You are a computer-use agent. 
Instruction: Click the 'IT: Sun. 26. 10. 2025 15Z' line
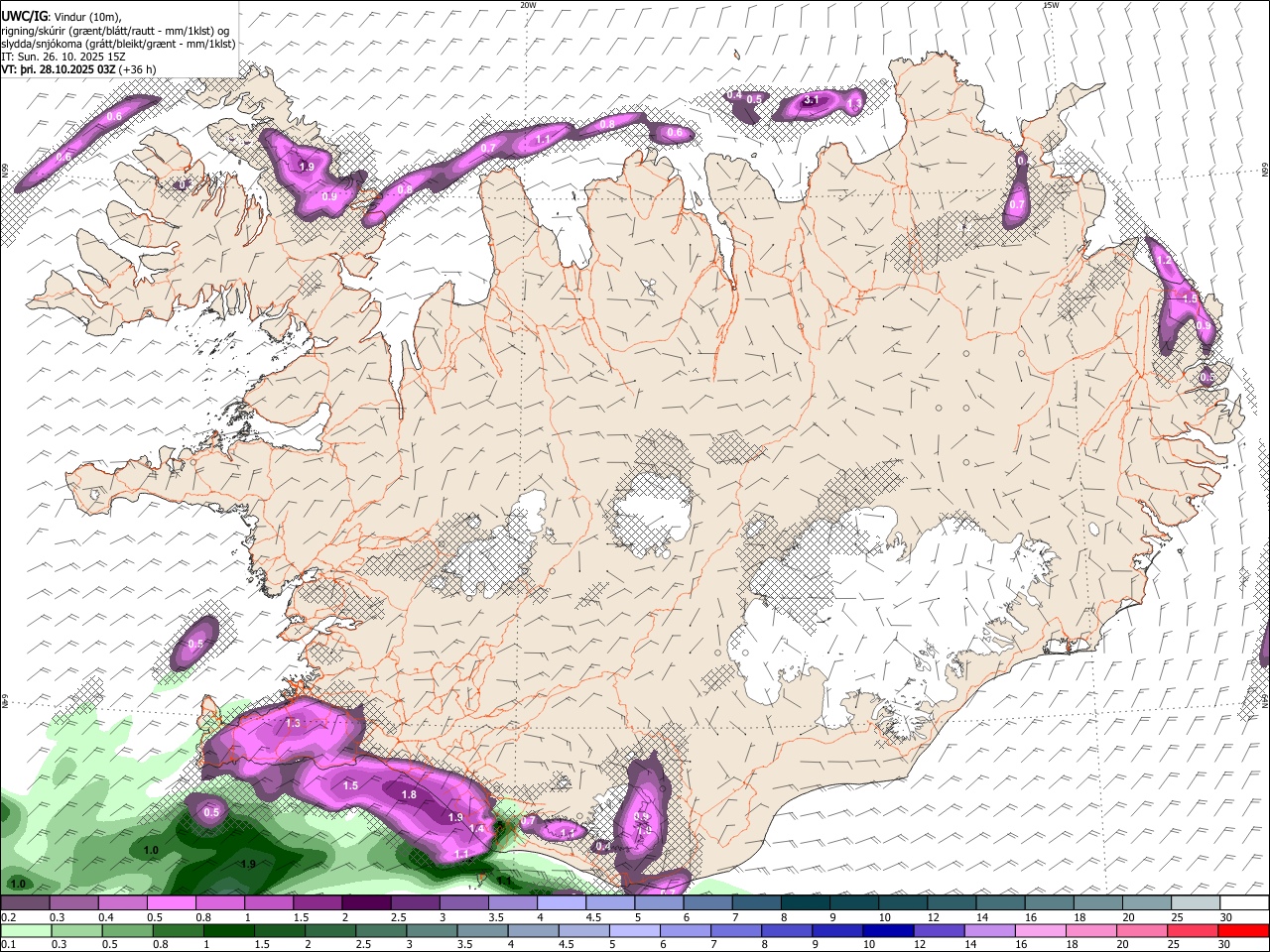63,57
